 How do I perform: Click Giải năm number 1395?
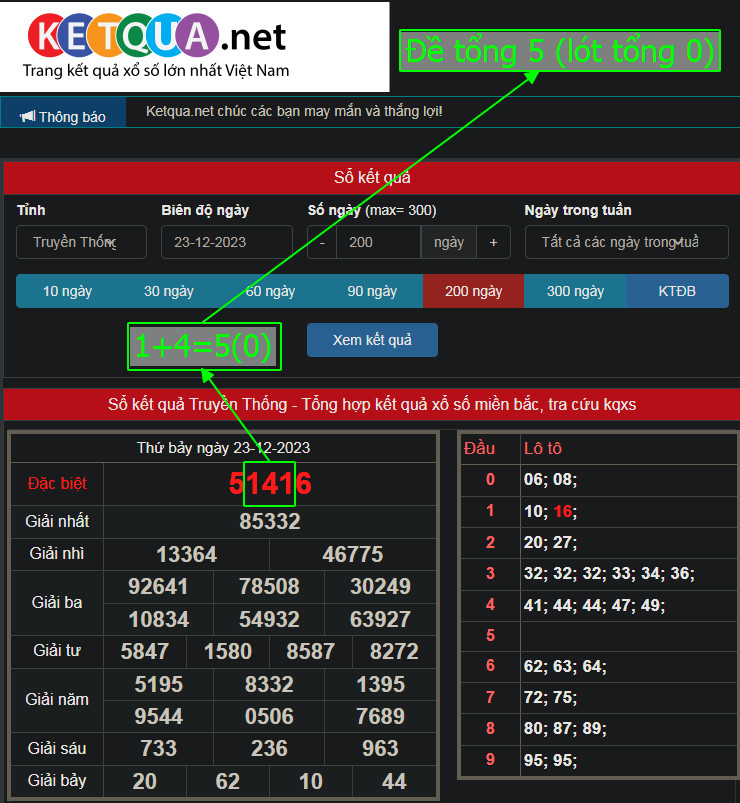380,684
